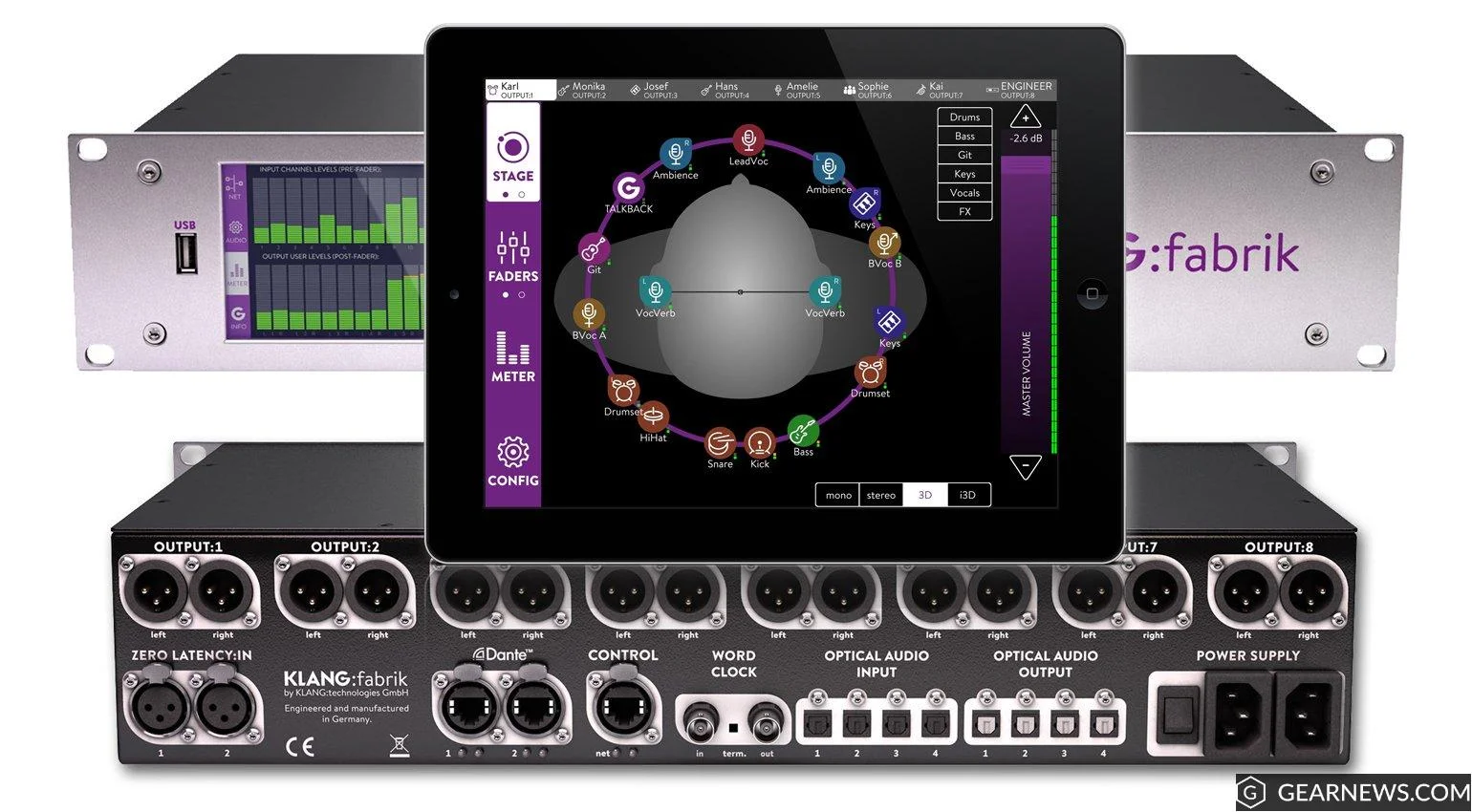This screenshot has height=812, width=1472.
Task: Select the Keys icon marked R
Action: click(x=864, y=203)
